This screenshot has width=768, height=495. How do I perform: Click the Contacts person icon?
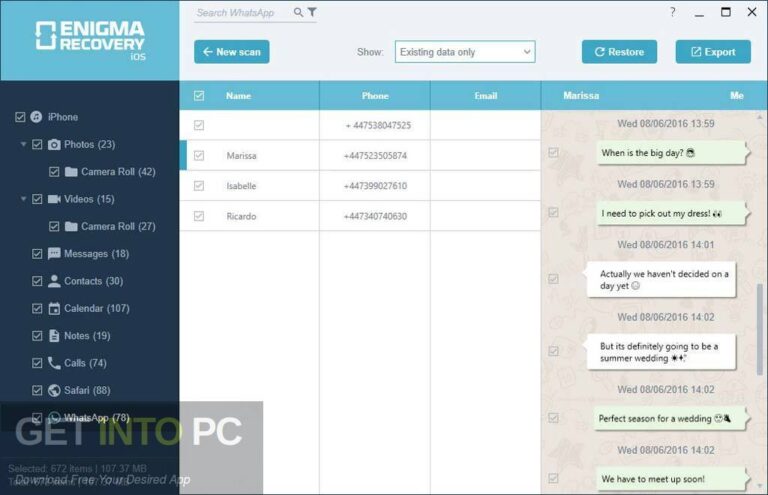pos(54,281)
